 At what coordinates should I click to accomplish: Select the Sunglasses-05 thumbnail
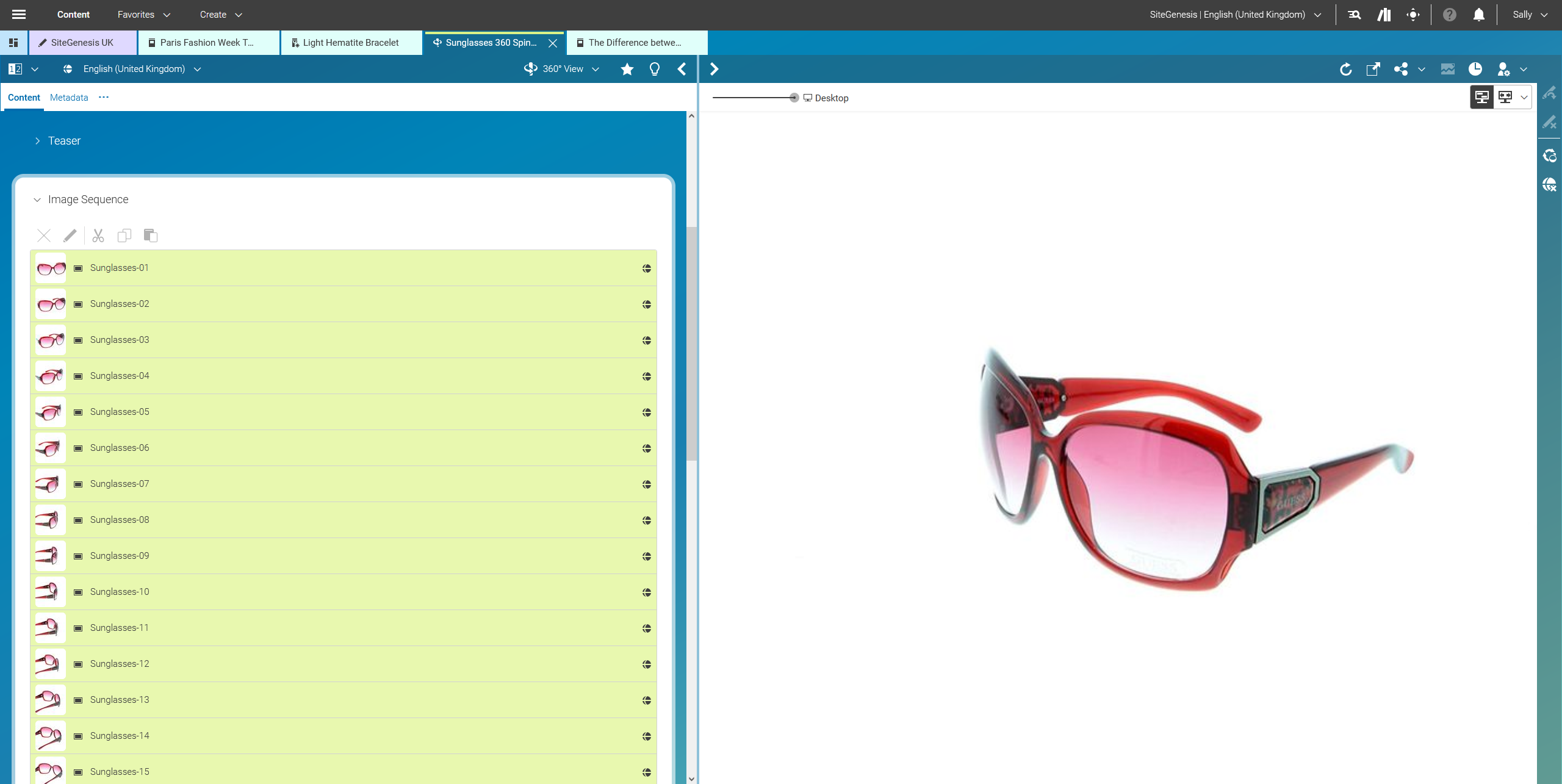click(x=50, y=412)
